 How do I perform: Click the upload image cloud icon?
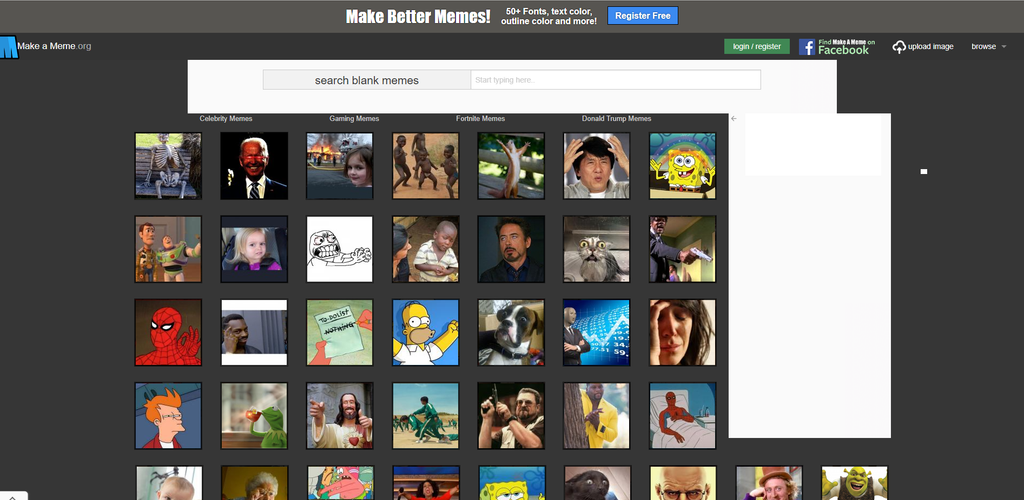(899, 47)
